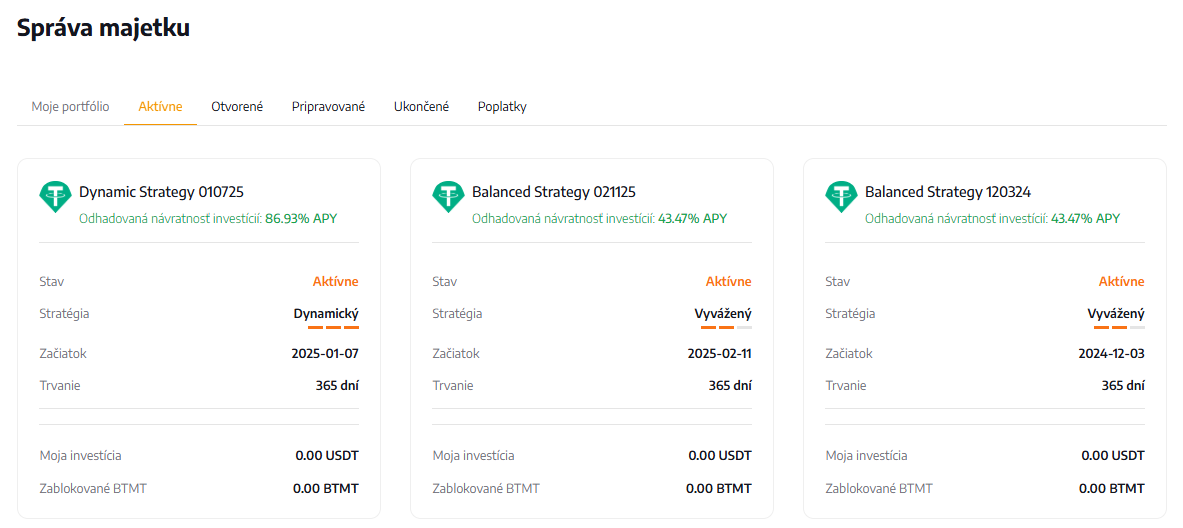Select the Aktívne tab

pos(160,106)
